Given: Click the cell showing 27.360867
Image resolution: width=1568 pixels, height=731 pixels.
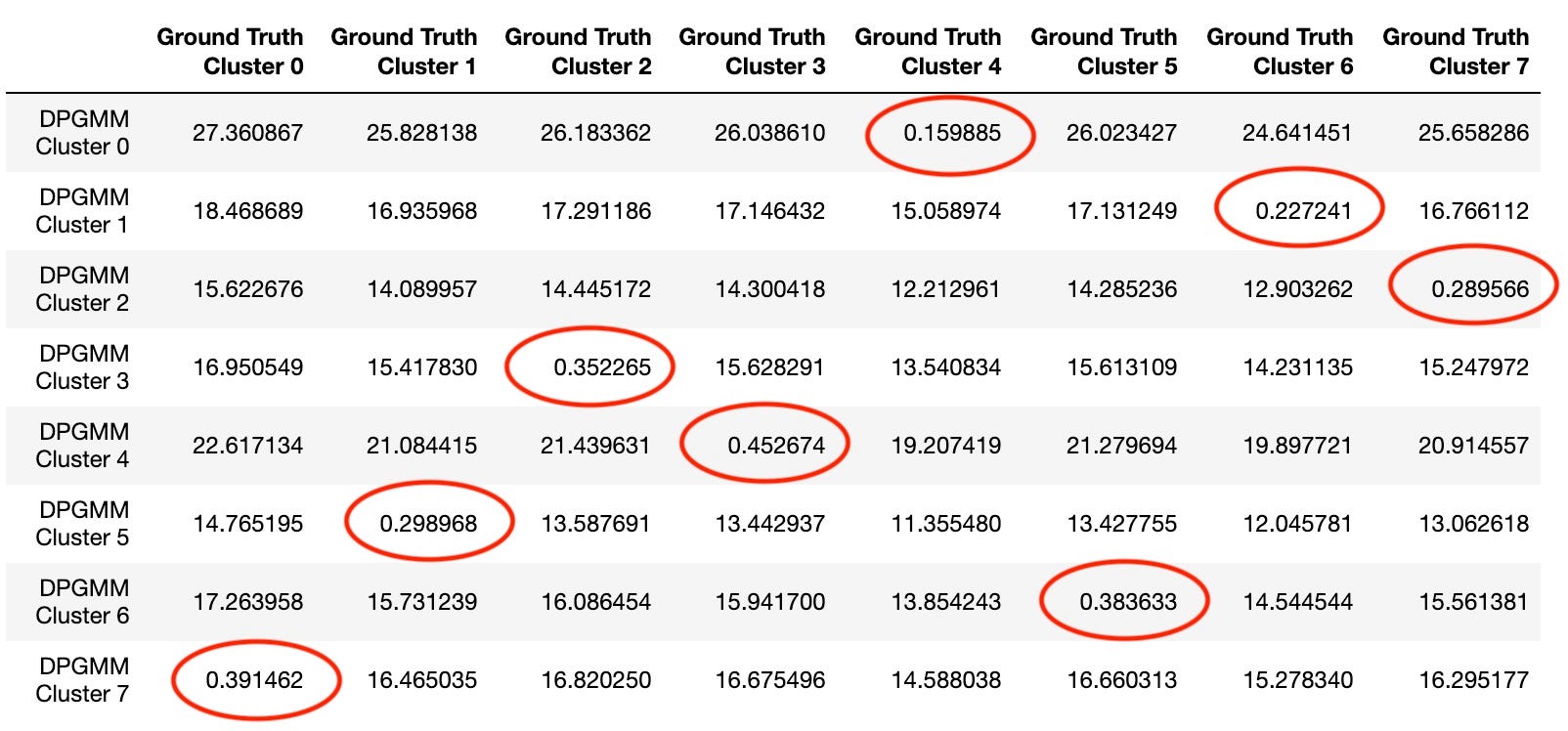Looking at the screenshot, I should click(x=247, y=133).
